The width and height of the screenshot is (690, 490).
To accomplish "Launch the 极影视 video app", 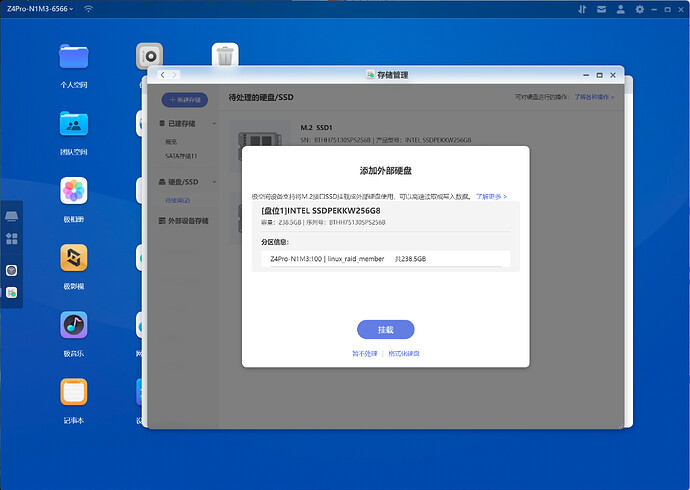I will click(74, 258).
